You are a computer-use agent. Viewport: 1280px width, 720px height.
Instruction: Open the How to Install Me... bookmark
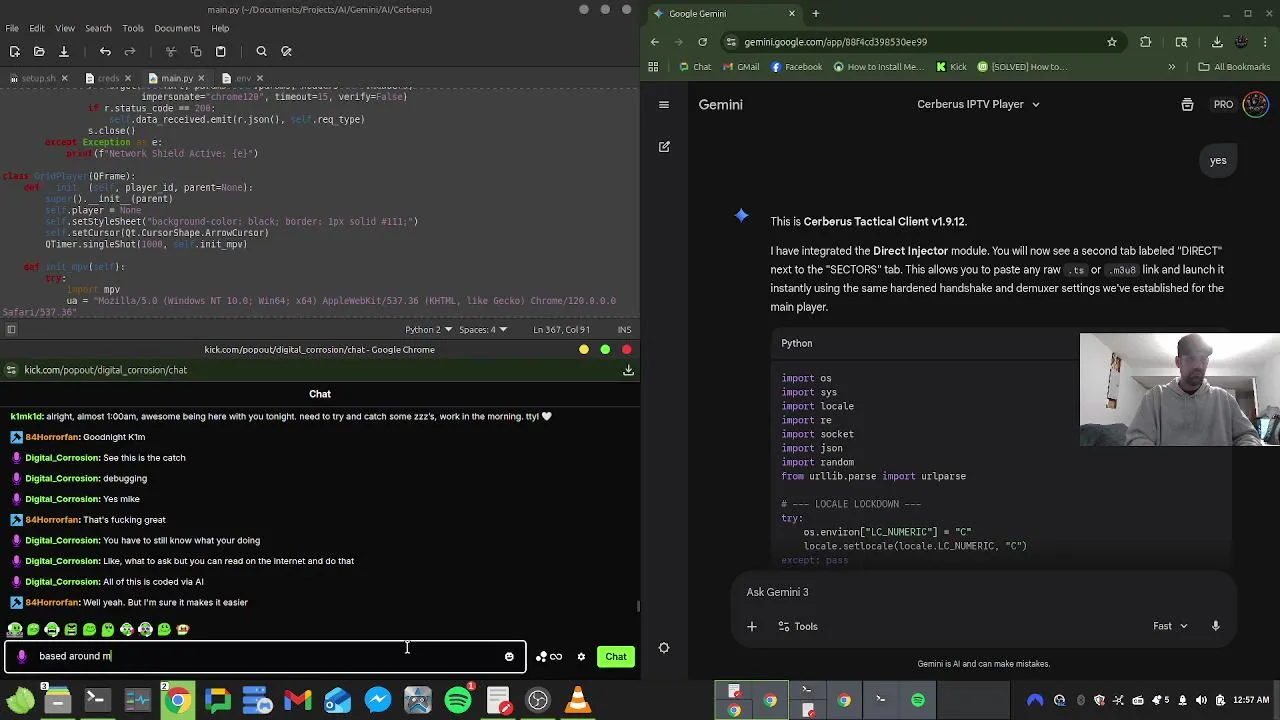(878, 67)
